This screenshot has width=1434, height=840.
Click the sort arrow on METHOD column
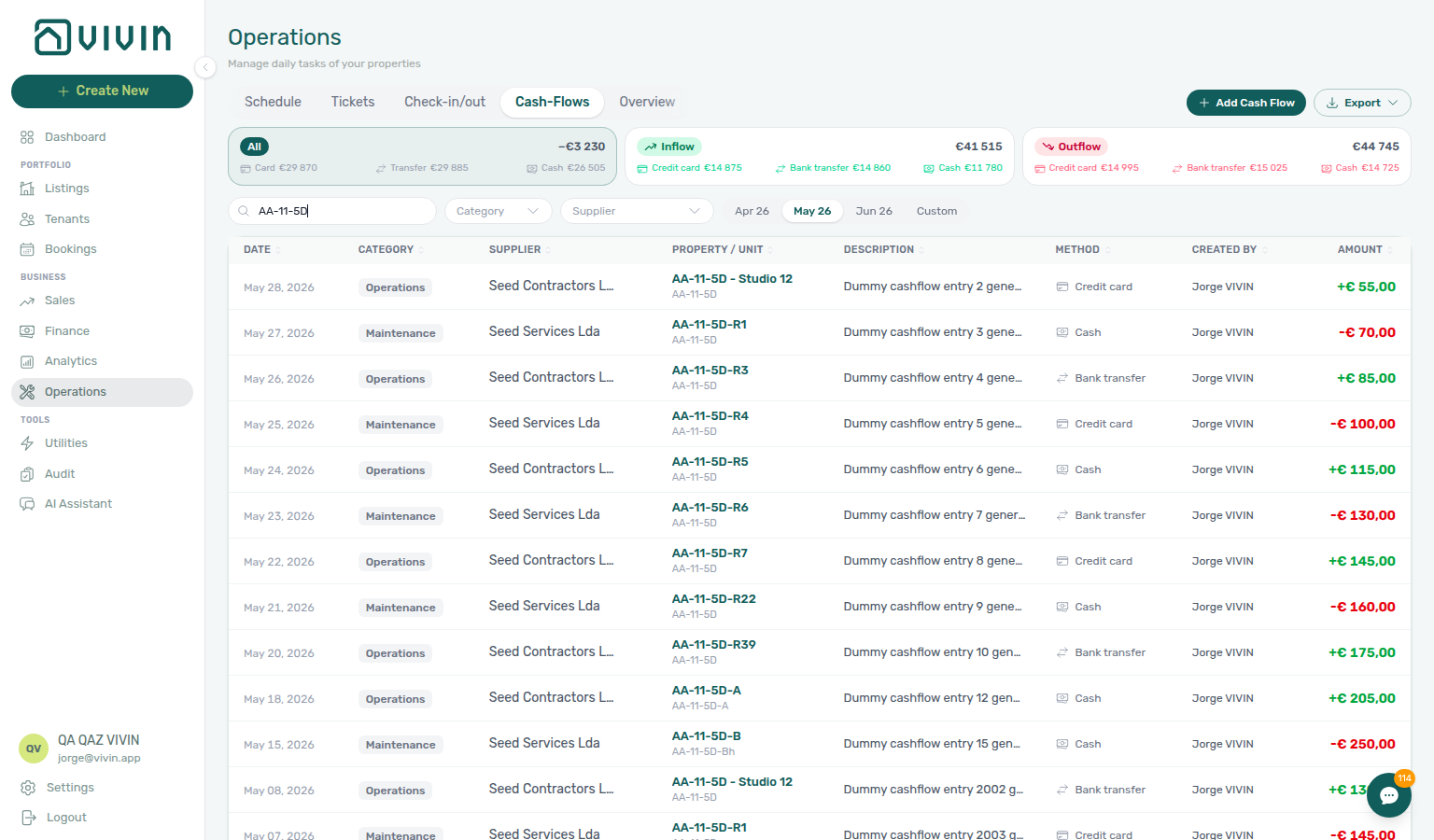[1109, 250]
